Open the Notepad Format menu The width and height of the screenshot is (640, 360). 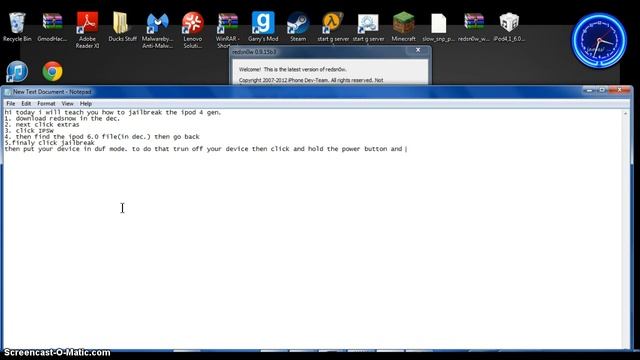pyautogui.click(x=46, y=104)
